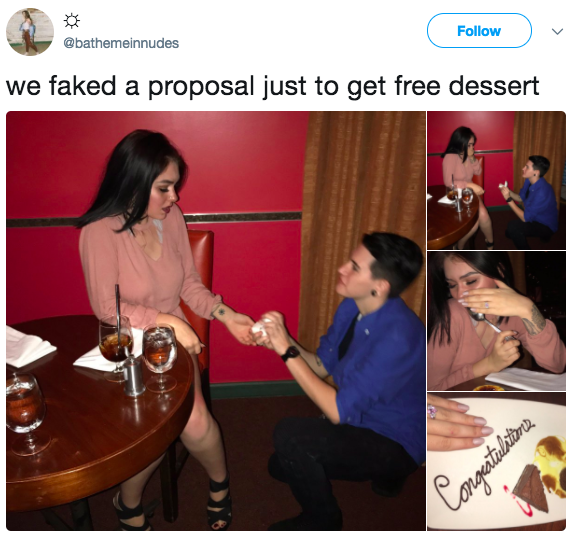Viewport: 573px width, 539px height.
Task: Open the top right kneeling photo
Action: (496, 181)
